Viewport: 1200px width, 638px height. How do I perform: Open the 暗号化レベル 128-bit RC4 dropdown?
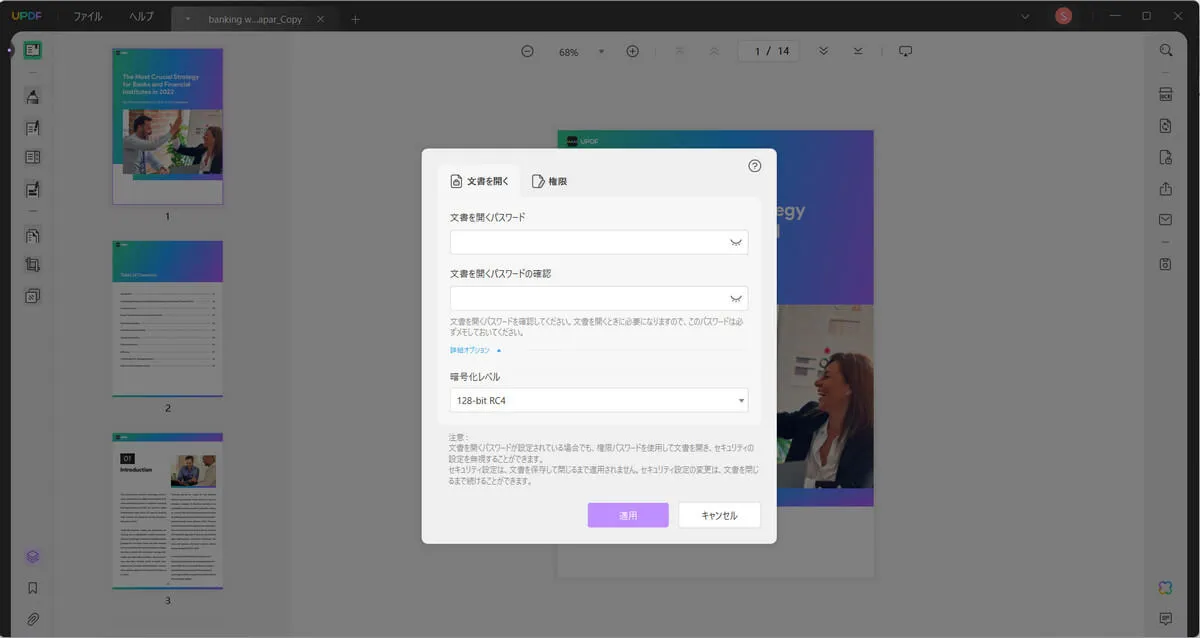click(x=599, y=401)
